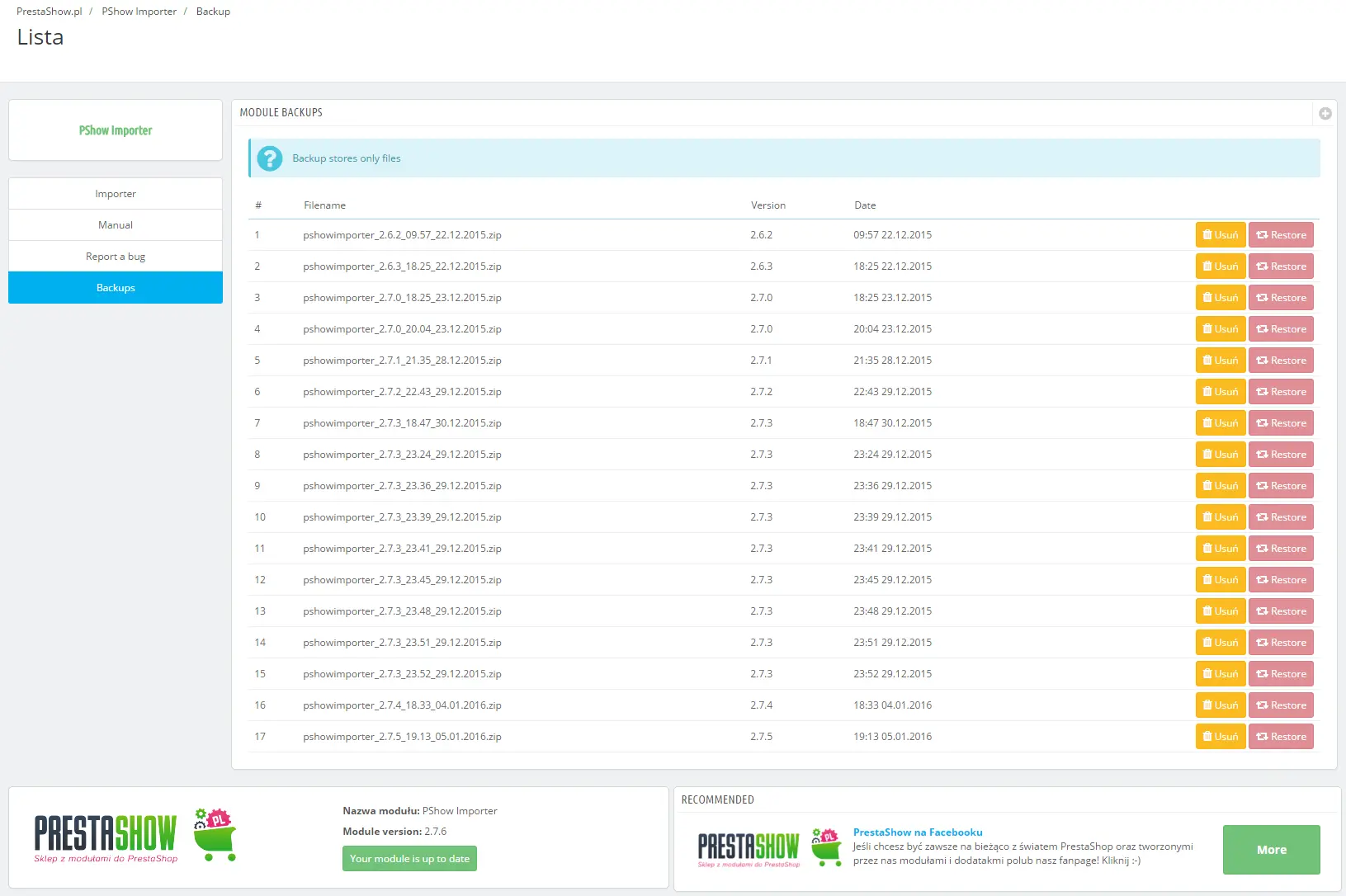Click the PrestaShow logo in Recommended panel

point(769,849)
